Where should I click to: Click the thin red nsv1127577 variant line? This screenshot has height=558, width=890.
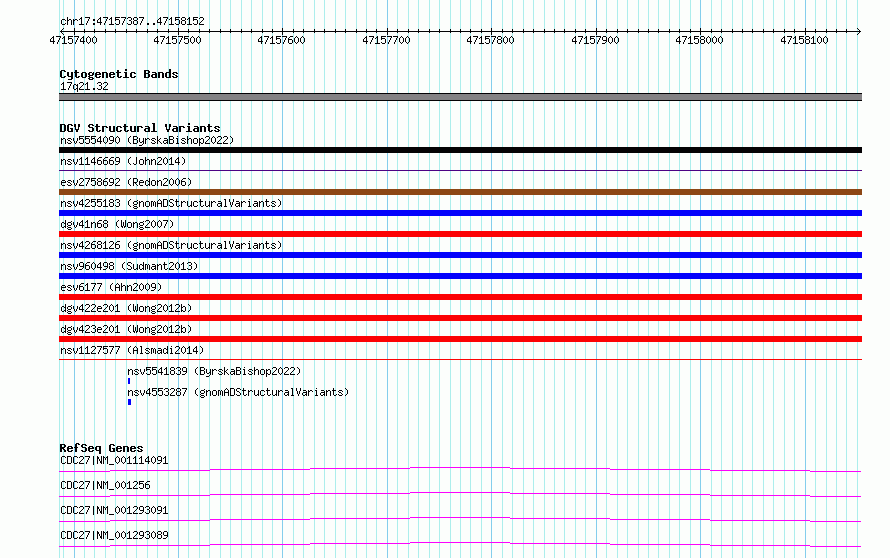click(x=460, y=359)
